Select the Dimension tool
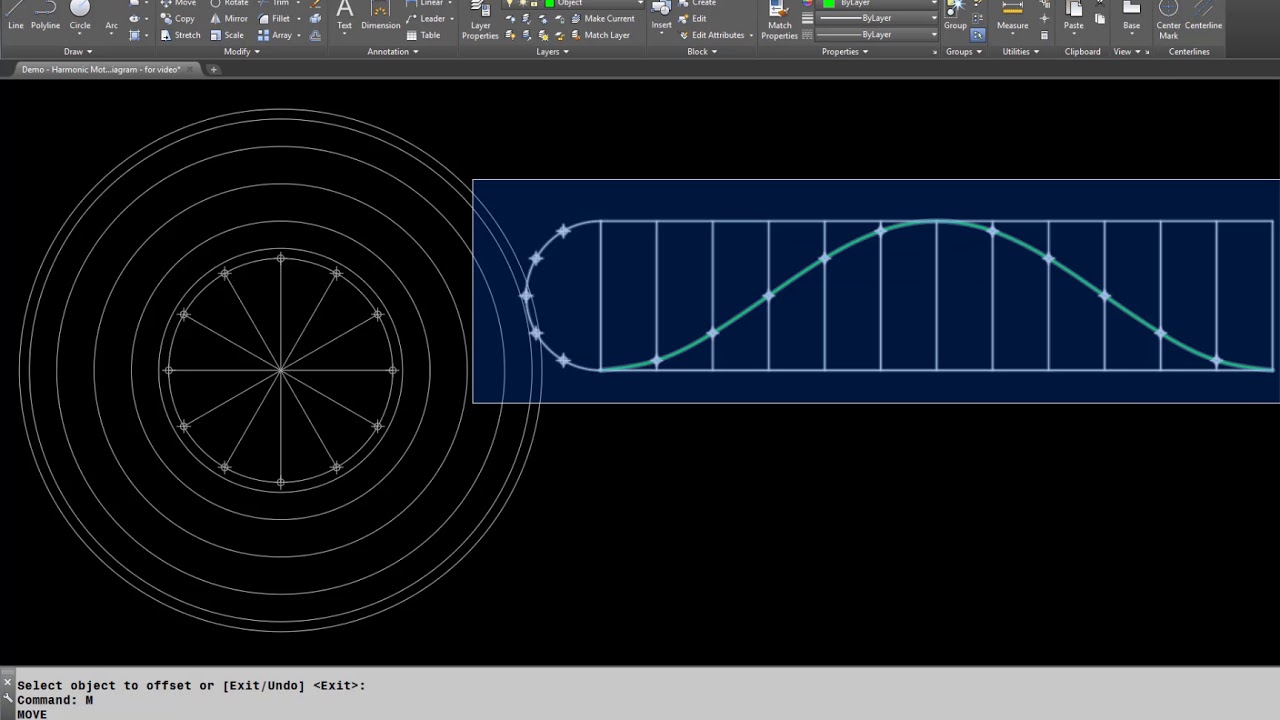The width and height of the screenshot is (1280, 720). click(x=380, y=15)
